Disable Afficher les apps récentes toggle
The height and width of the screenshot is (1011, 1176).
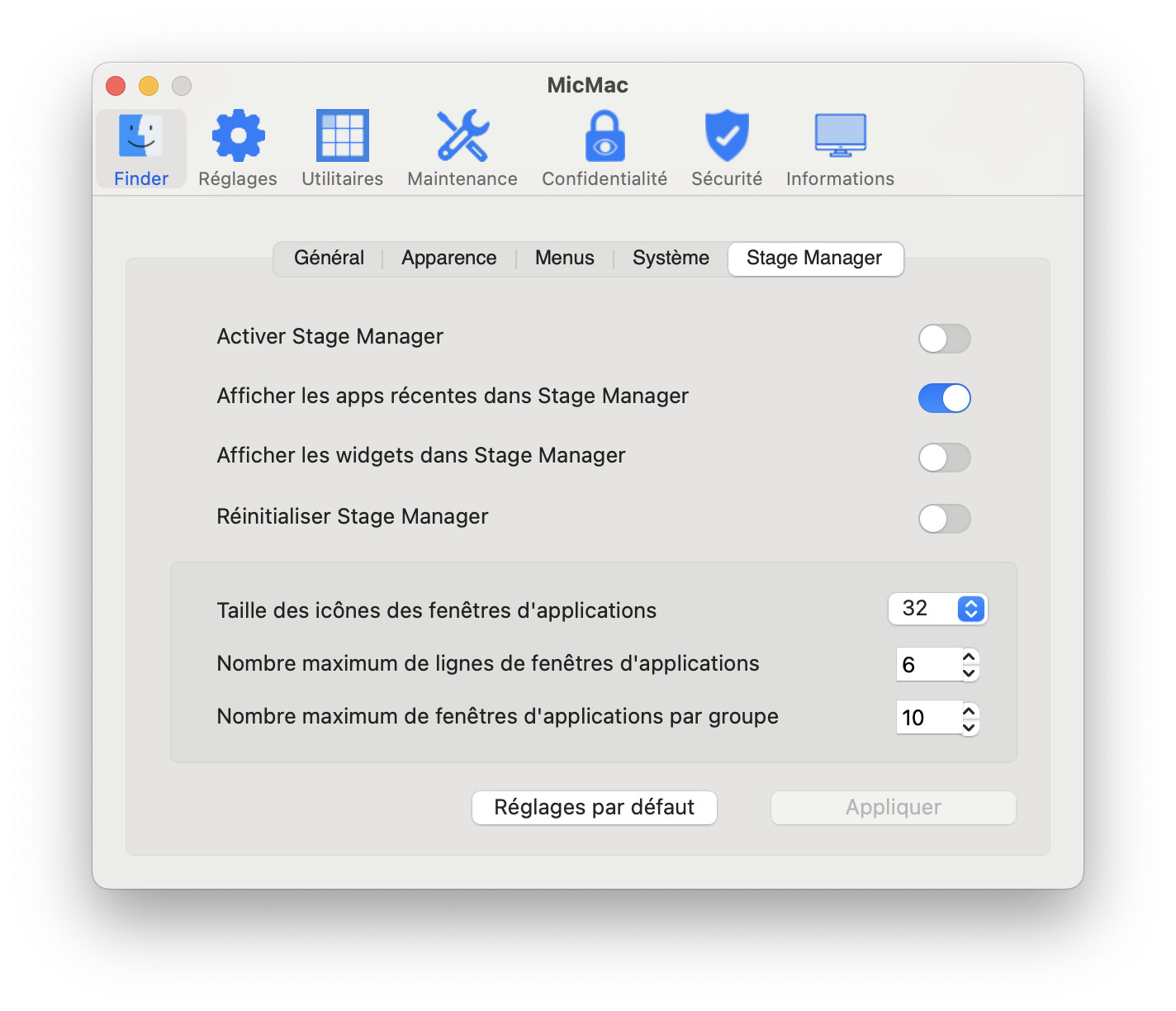945,398
